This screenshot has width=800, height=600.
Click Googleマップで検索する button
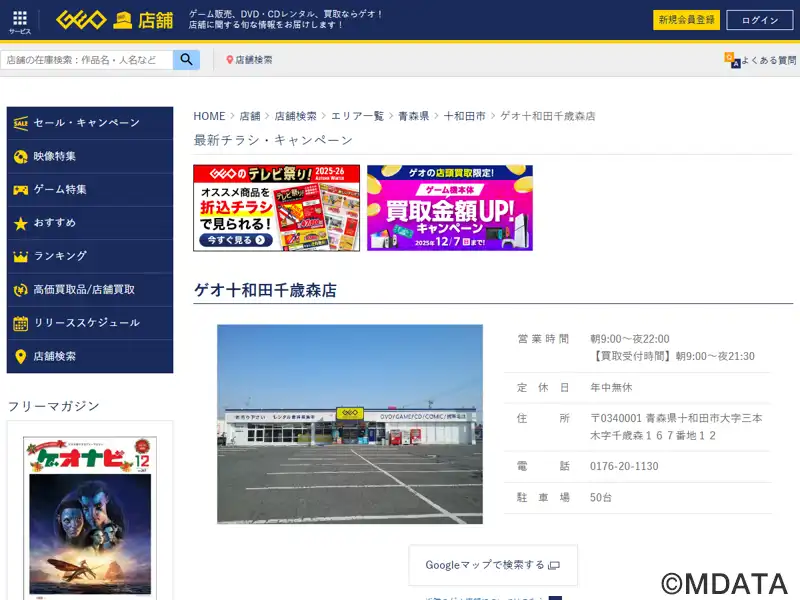click(x=492, y=565)
